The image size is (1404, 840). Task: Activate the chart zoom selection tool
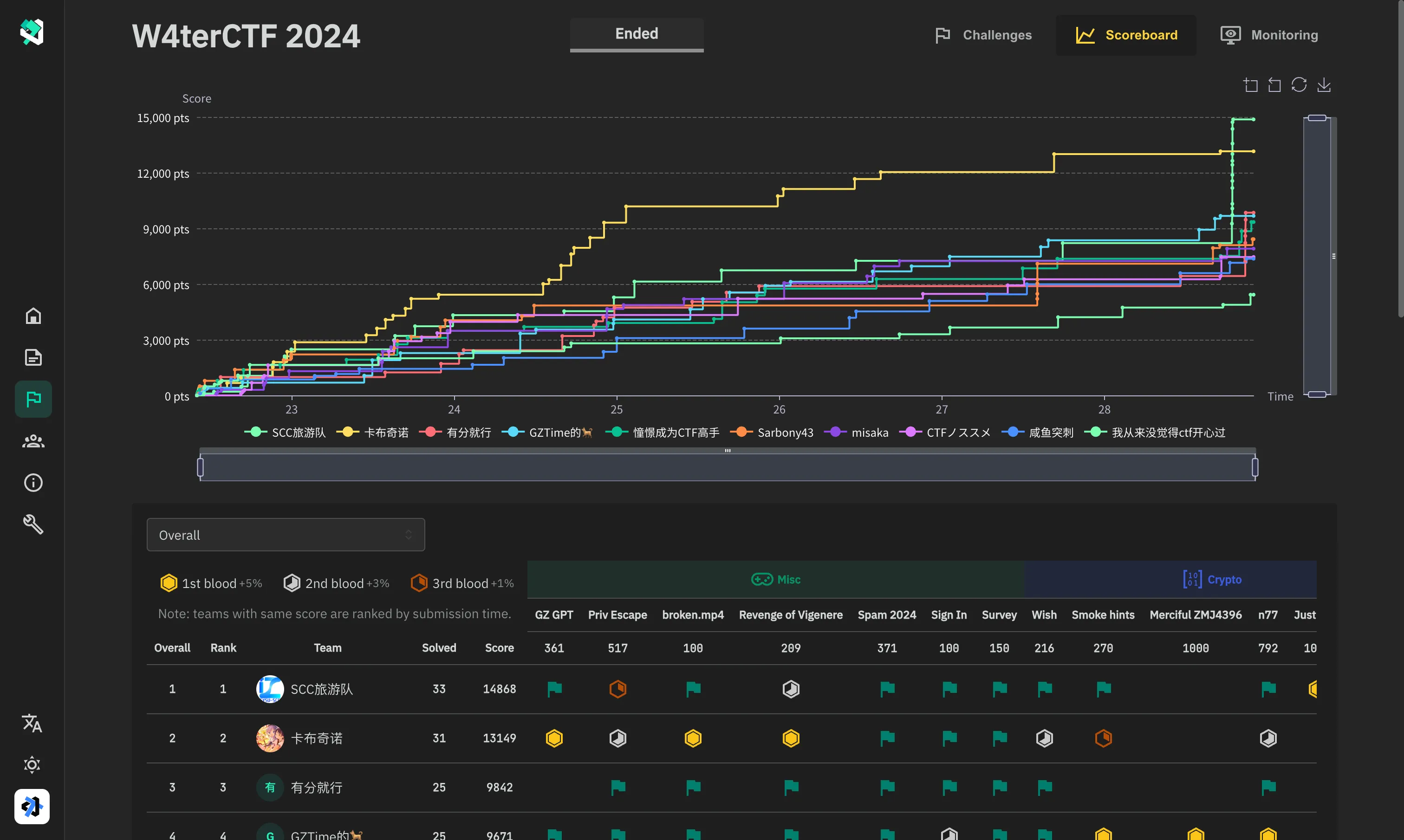(x=1251, y=84)
